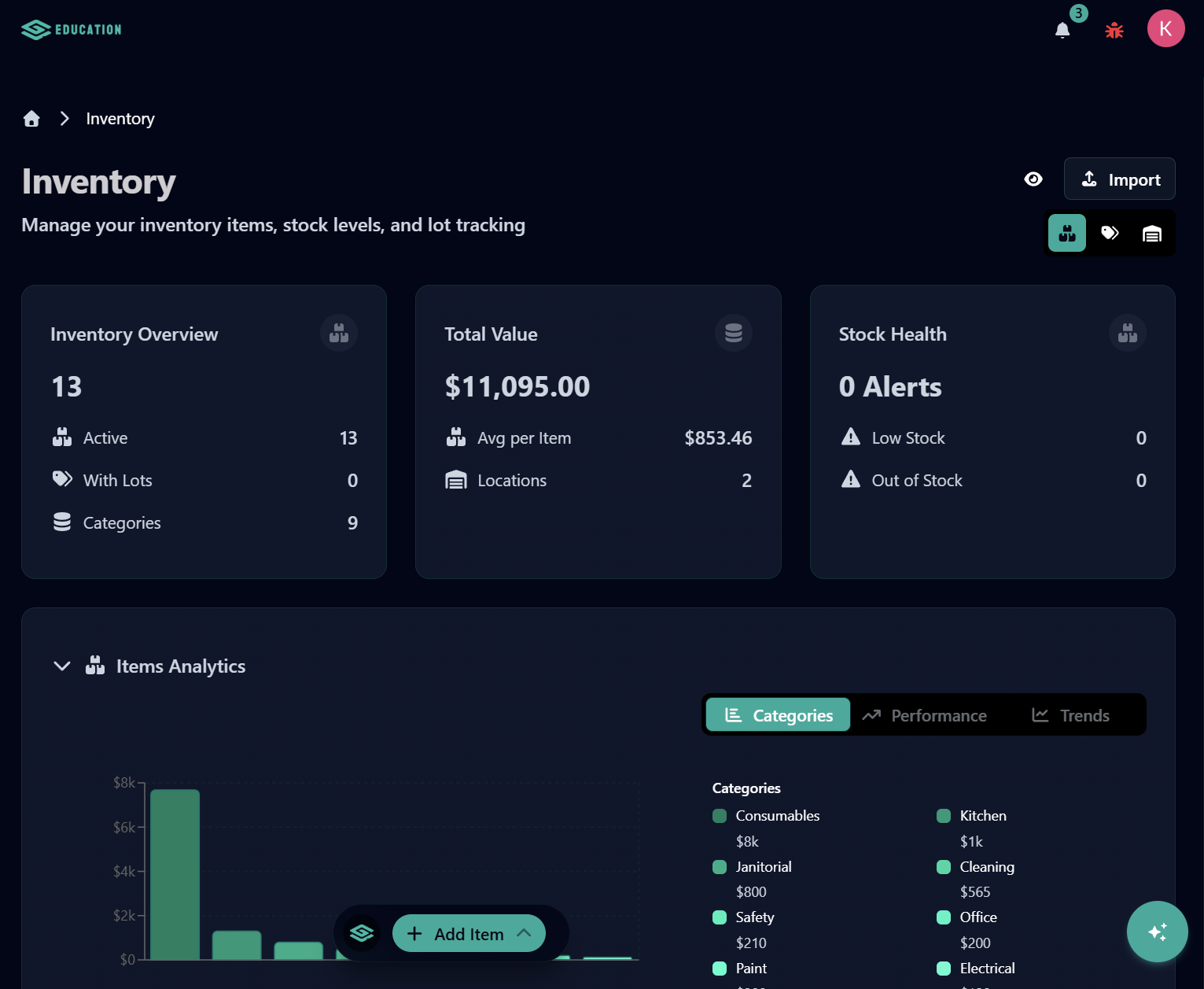Select the Trends analytics tab
This screenshot has width=1204, height=989.
point(1070,715)
